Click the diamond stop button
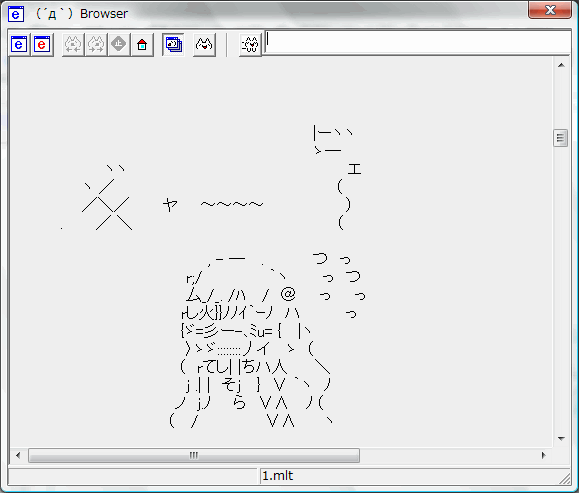 coord(119,45)
